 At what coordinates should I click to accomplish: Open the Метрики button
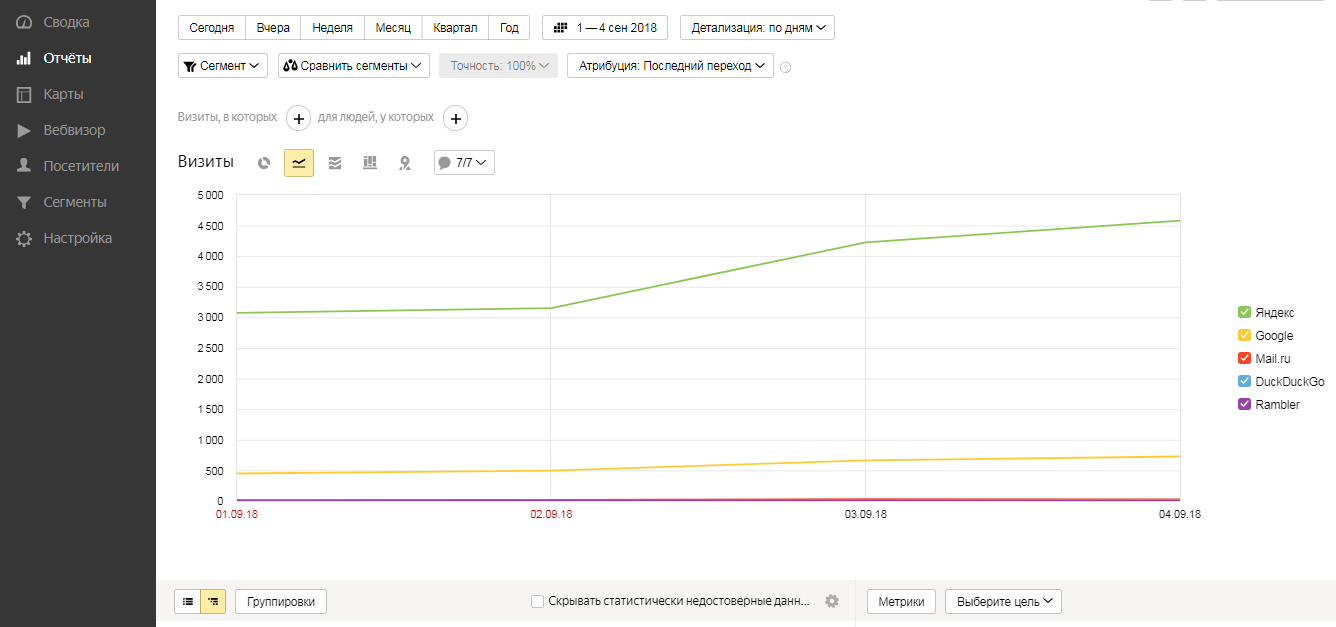click(901, 601)
